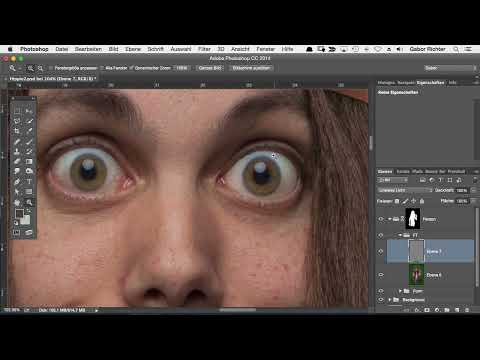Click Zoom In icon in options bar
480x360 pixels.
(x=30, y=68)
